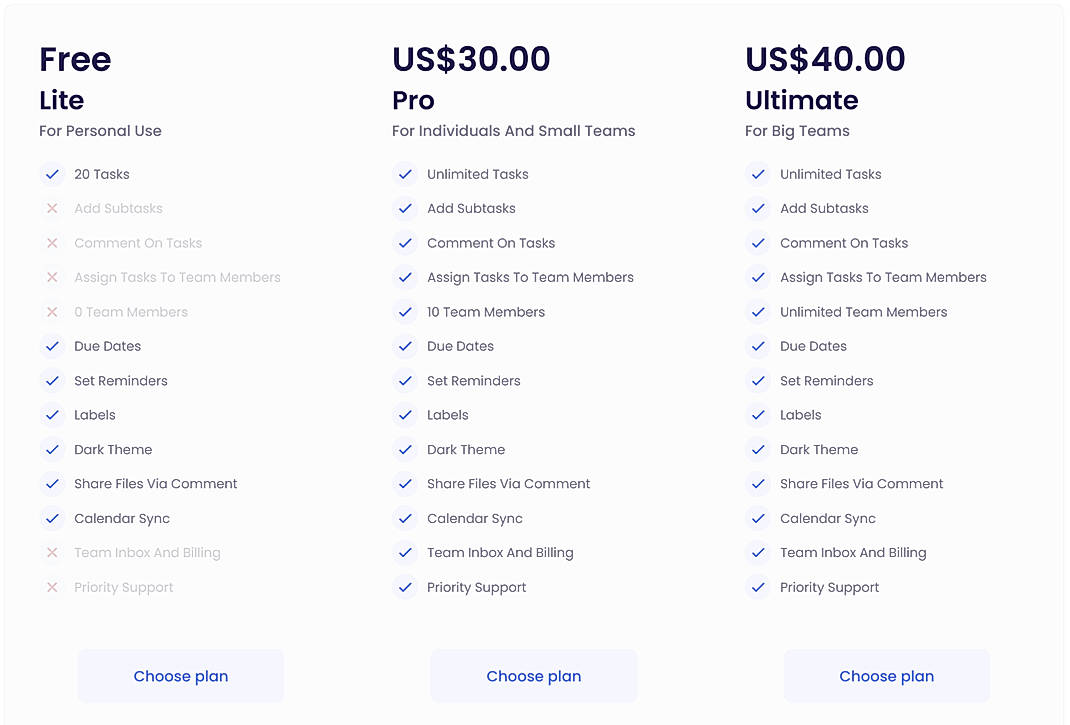This screenshot has height=725, width=1070.
Task: Choose plan for the Pro tier
Action: pos(533,675)
